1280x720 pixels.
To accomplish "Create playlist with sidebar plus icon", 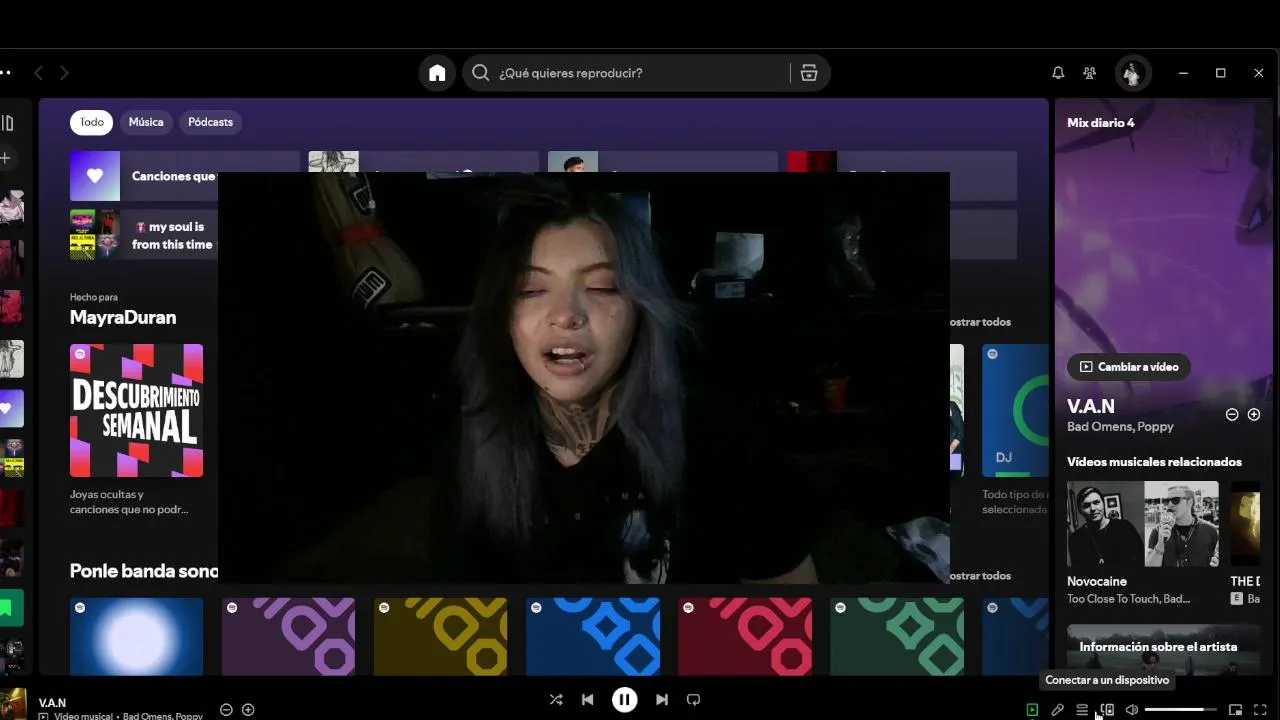I will point(6,158).
